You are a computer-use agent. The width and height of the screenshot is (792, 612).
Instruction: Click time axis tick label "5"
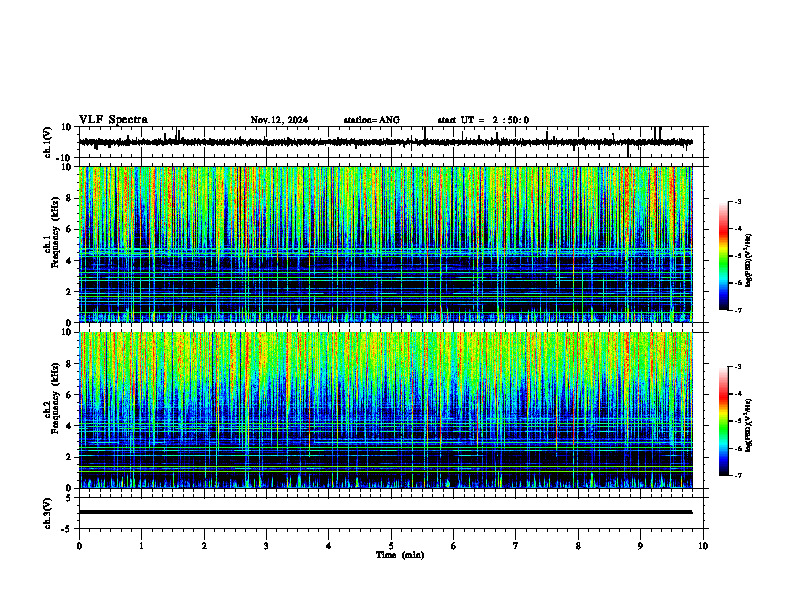(x=391, y=546)
